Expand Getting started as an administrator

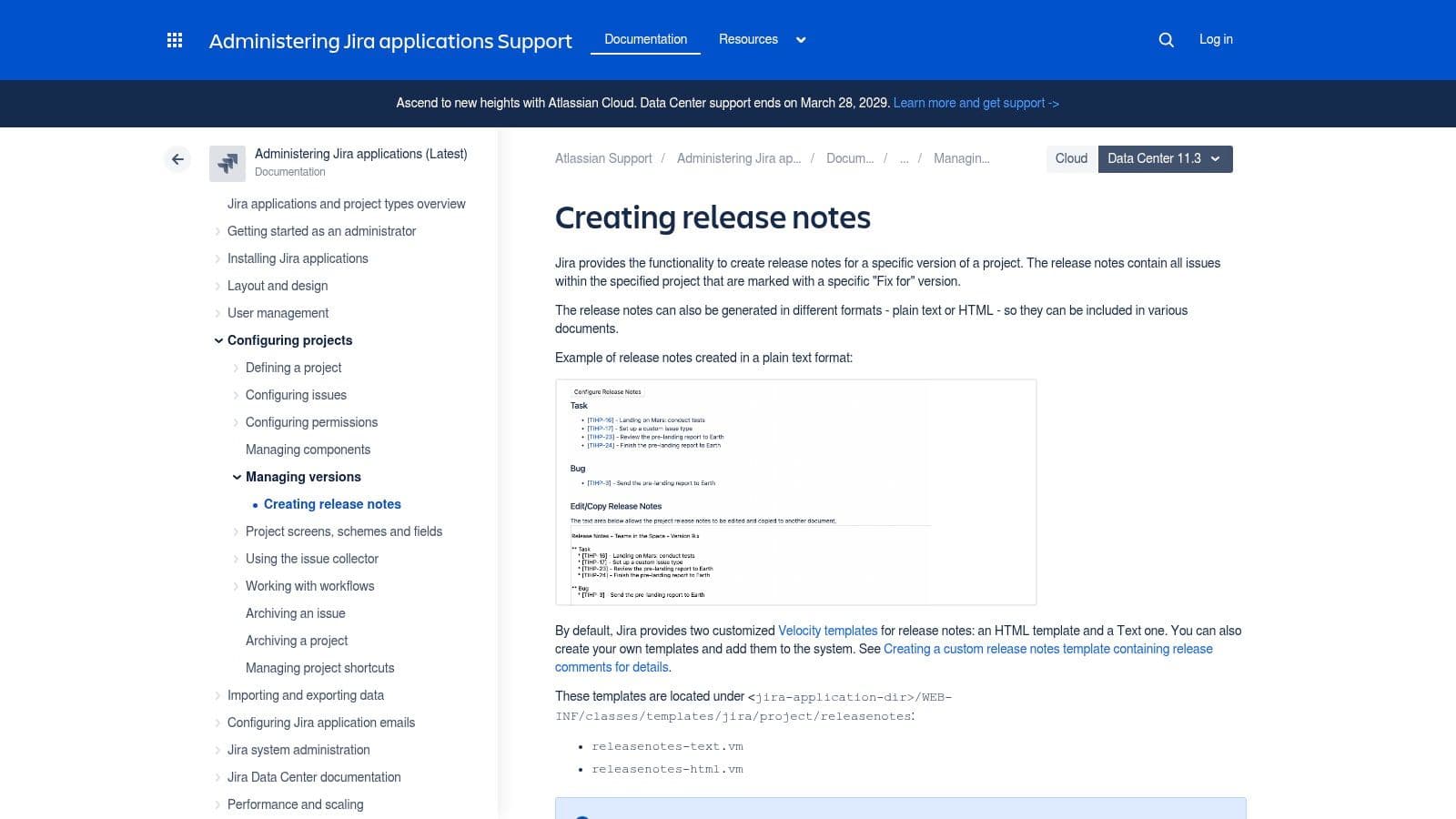tap(218, 231)
